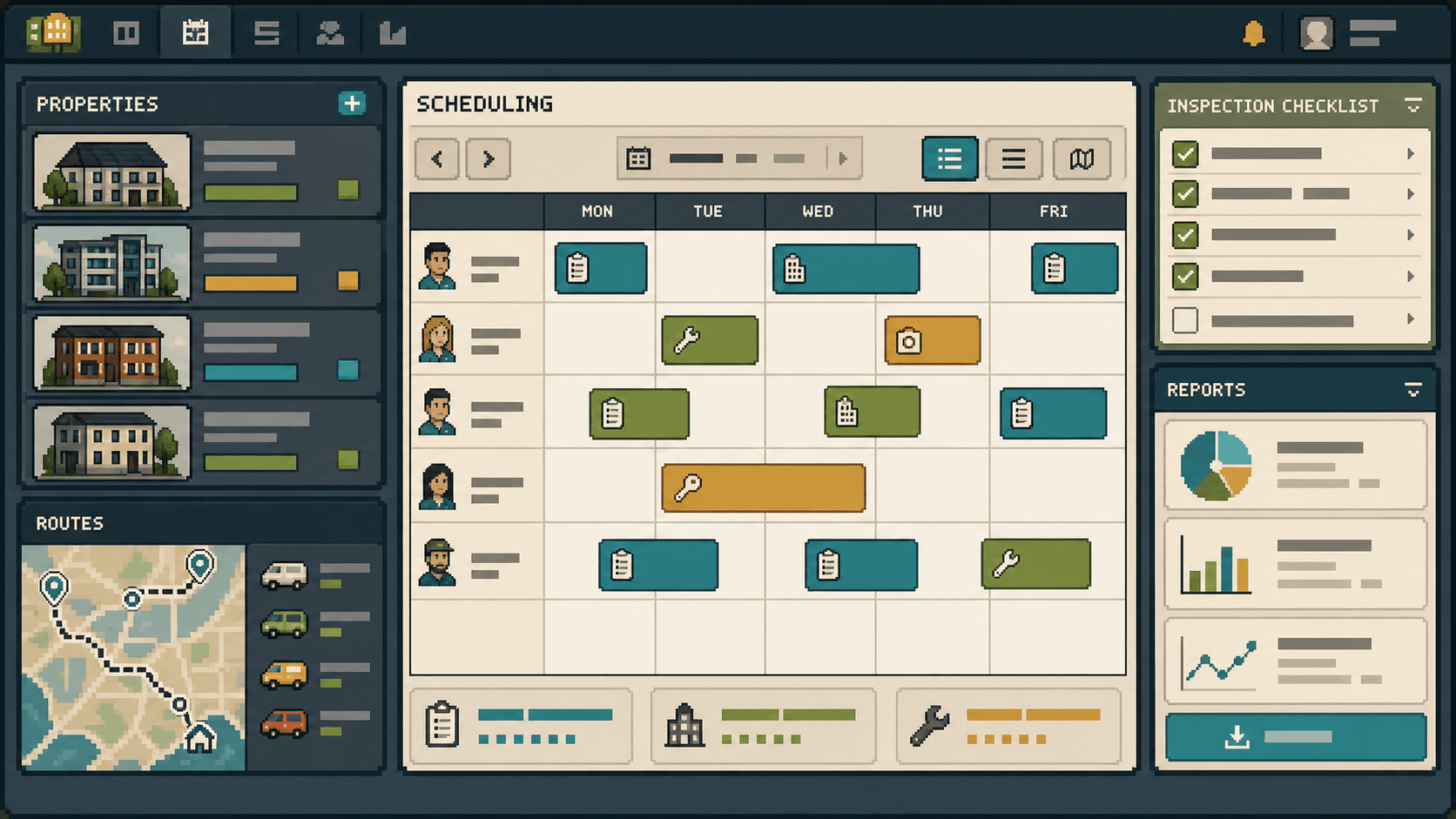The image size is (1456, 819).
Task: Open the notifications bell
Action: [1253, 33]
